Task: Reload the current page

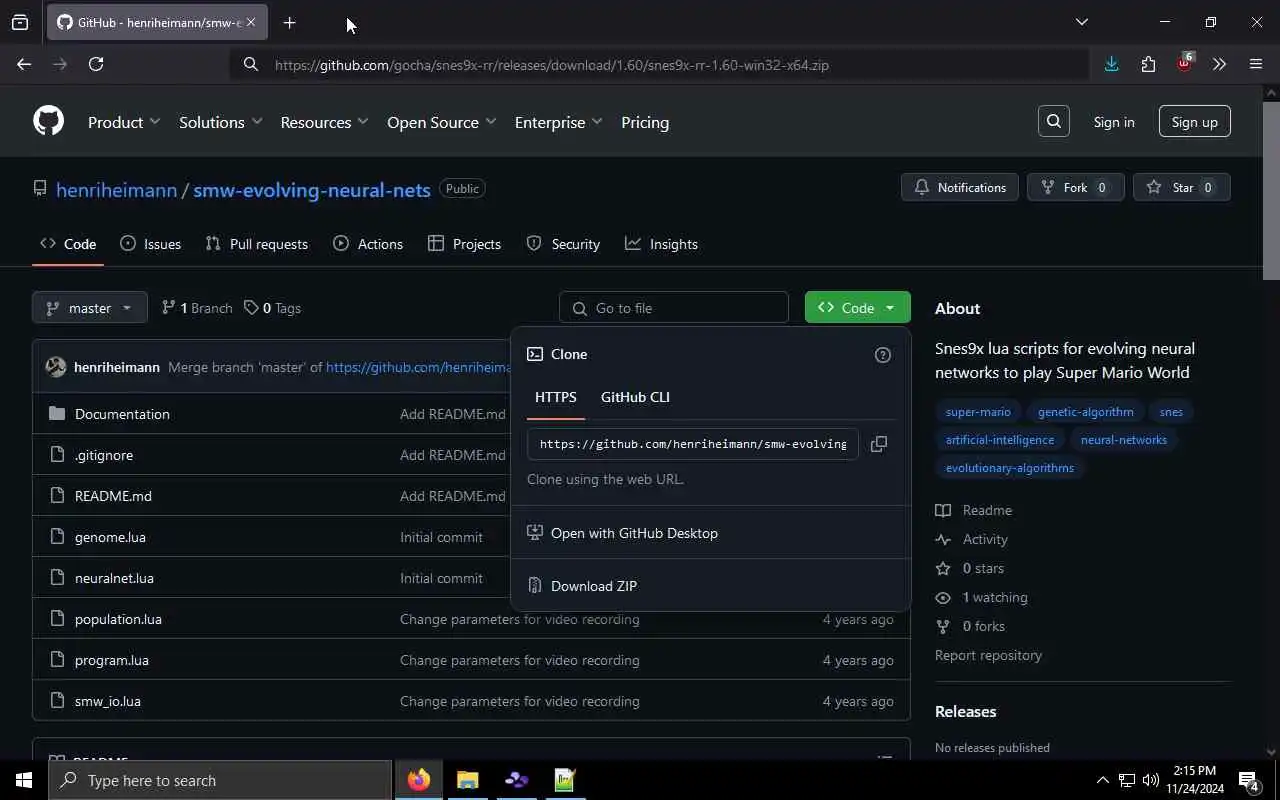Action: pos(96,64)
